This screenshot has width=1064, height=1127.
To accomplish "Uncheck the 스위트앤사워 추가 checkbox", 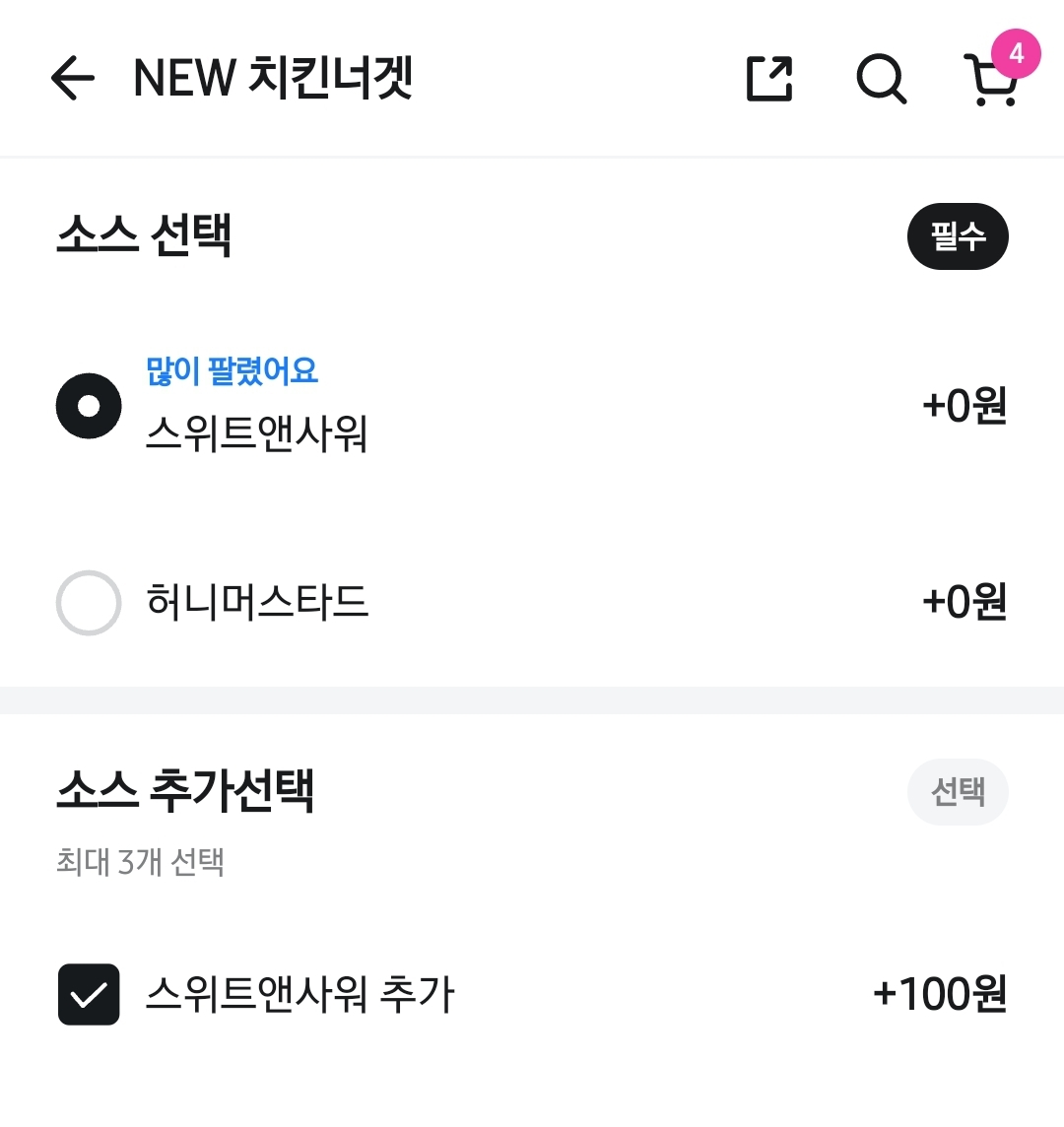I will tap(89, 994).
